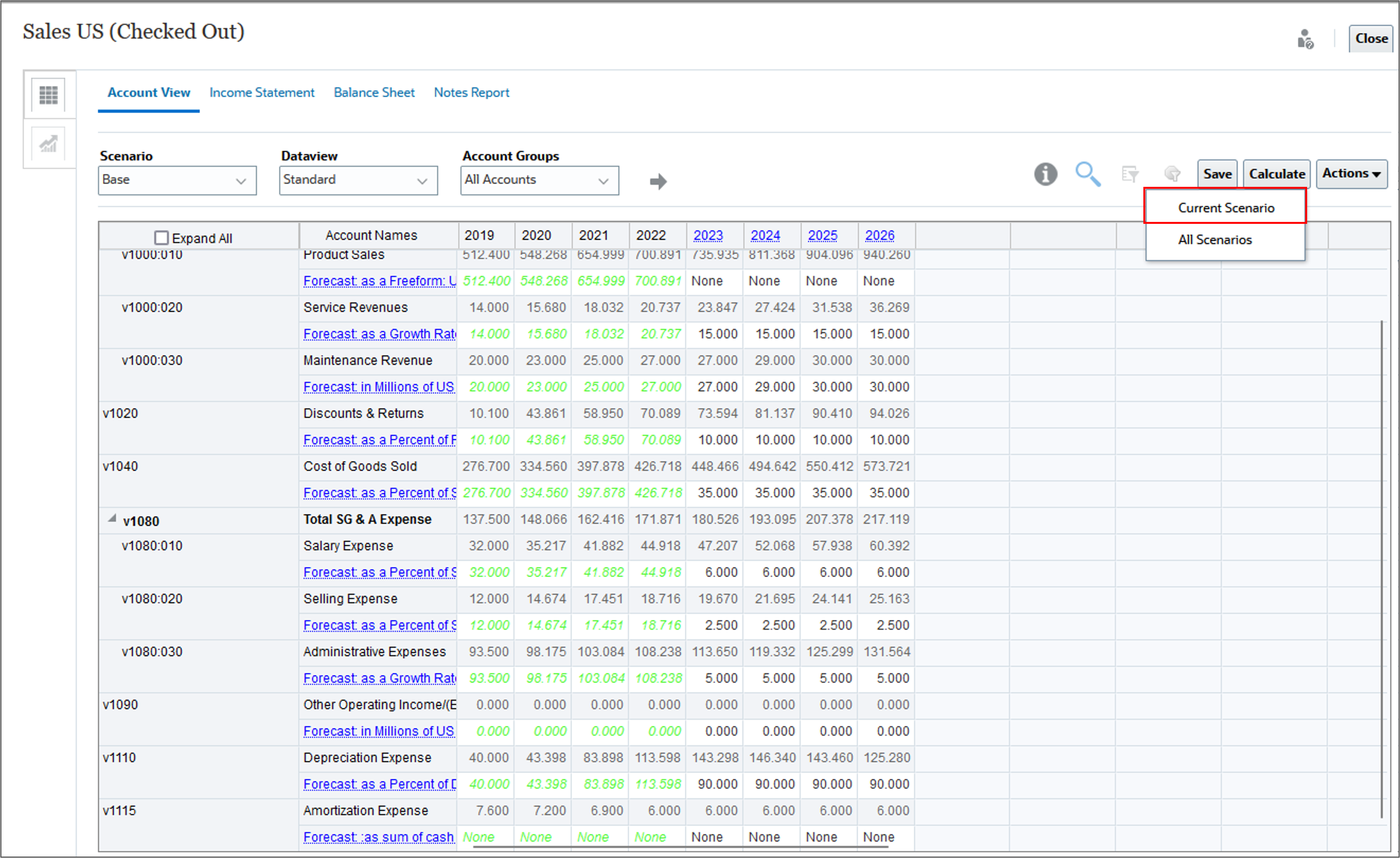Click the information icon
Image resolution: width=1400 pixels, height=858 pixels.
[x=1045, y=174]
